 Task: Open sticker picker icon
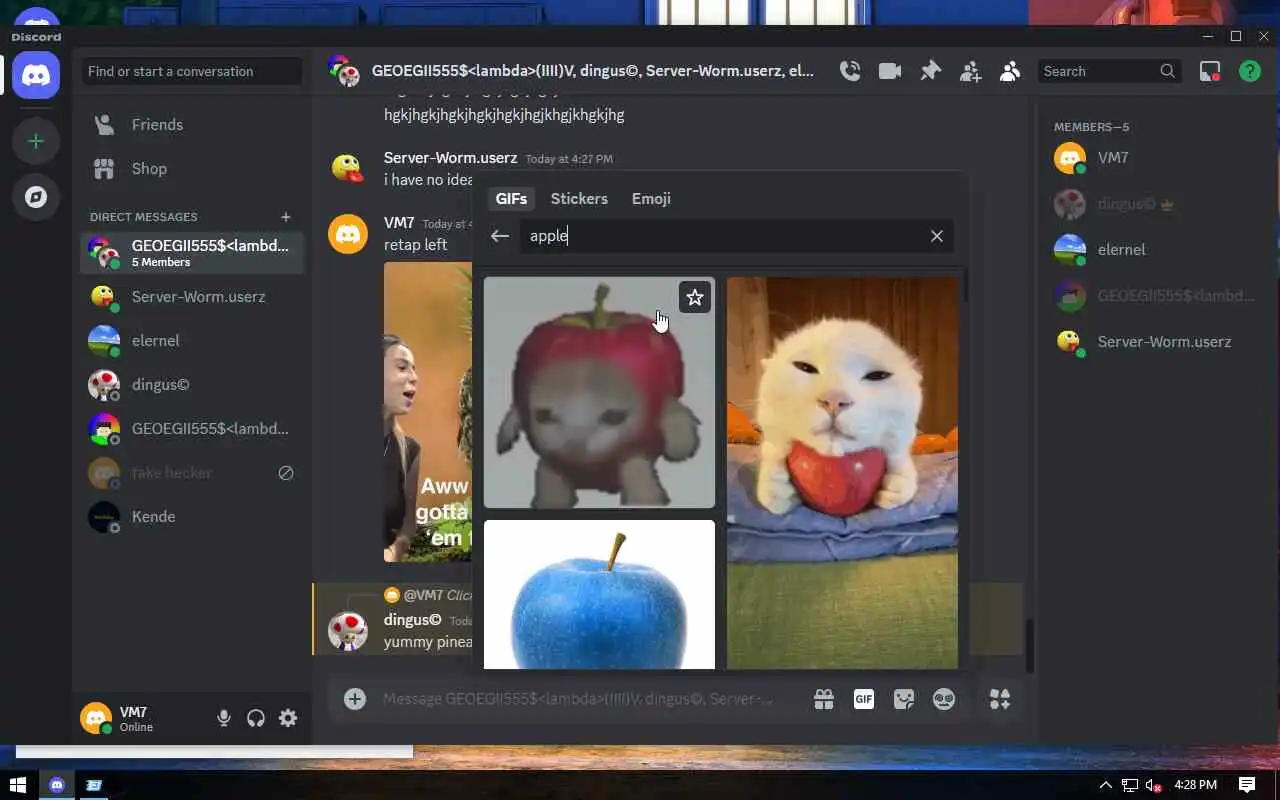coord(904,699)
